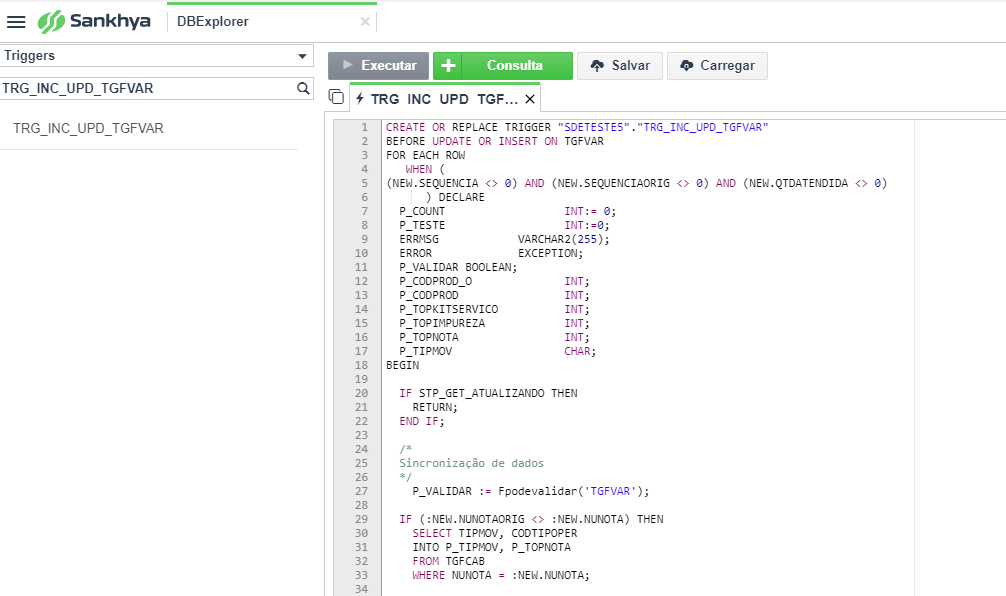Click the P_CODPROD_O variable name
The width and height of the screenshot is (1006, 596).
coord(436,282)
